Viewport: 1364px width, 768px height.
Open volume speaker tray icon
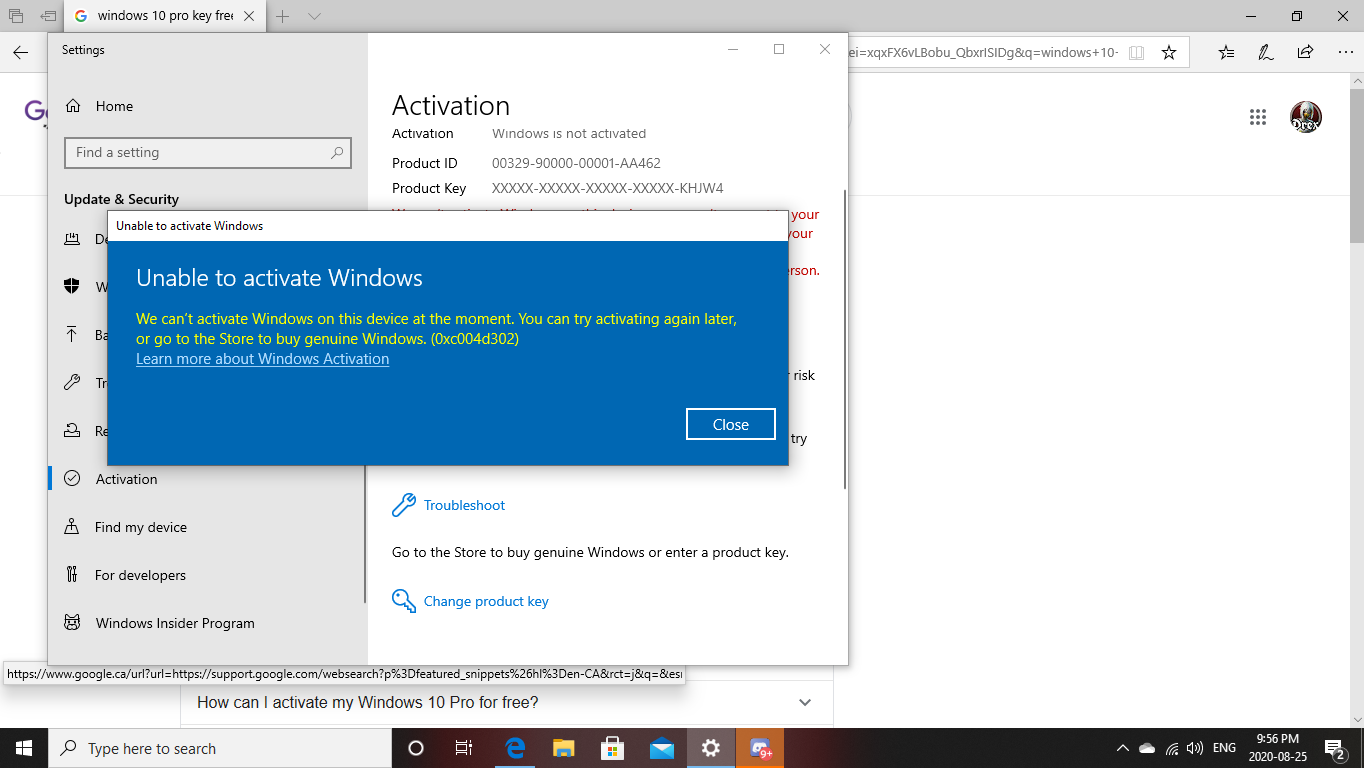1194,748
